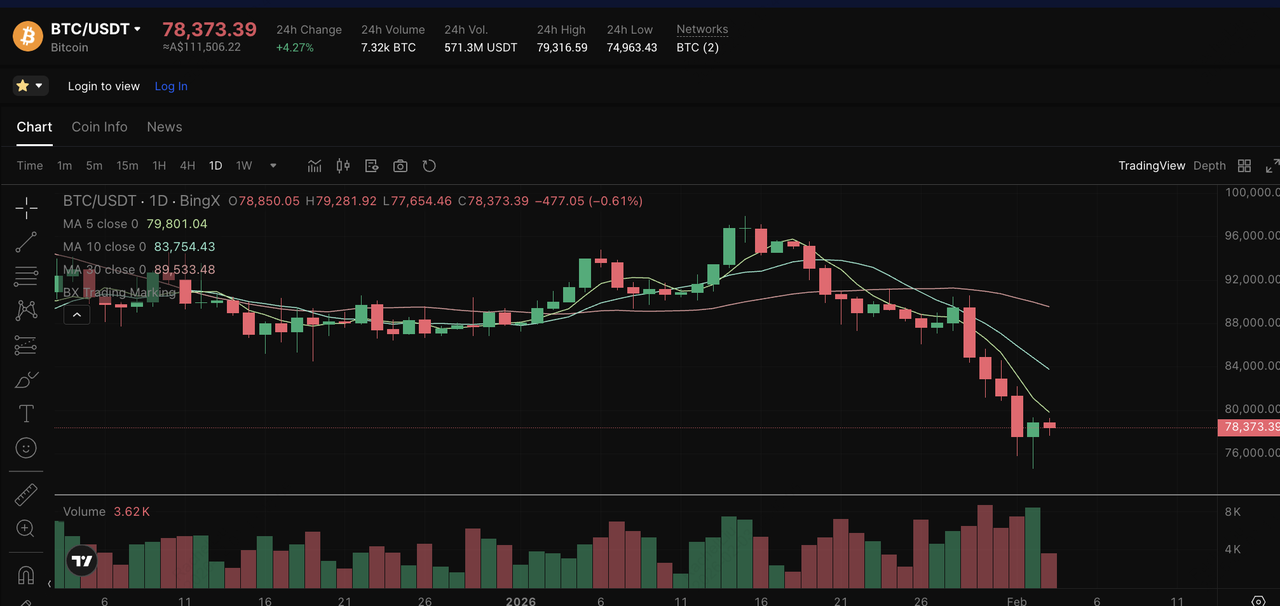Toggle the magnet snap mode
1280x606 pixels.
click(26, 576)
